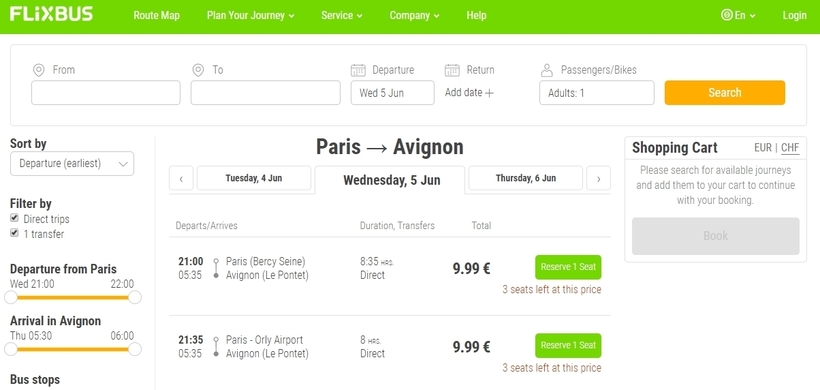Click the orange Search button
The height and width of the screenshot is (390, 820).
click(725, 93)
